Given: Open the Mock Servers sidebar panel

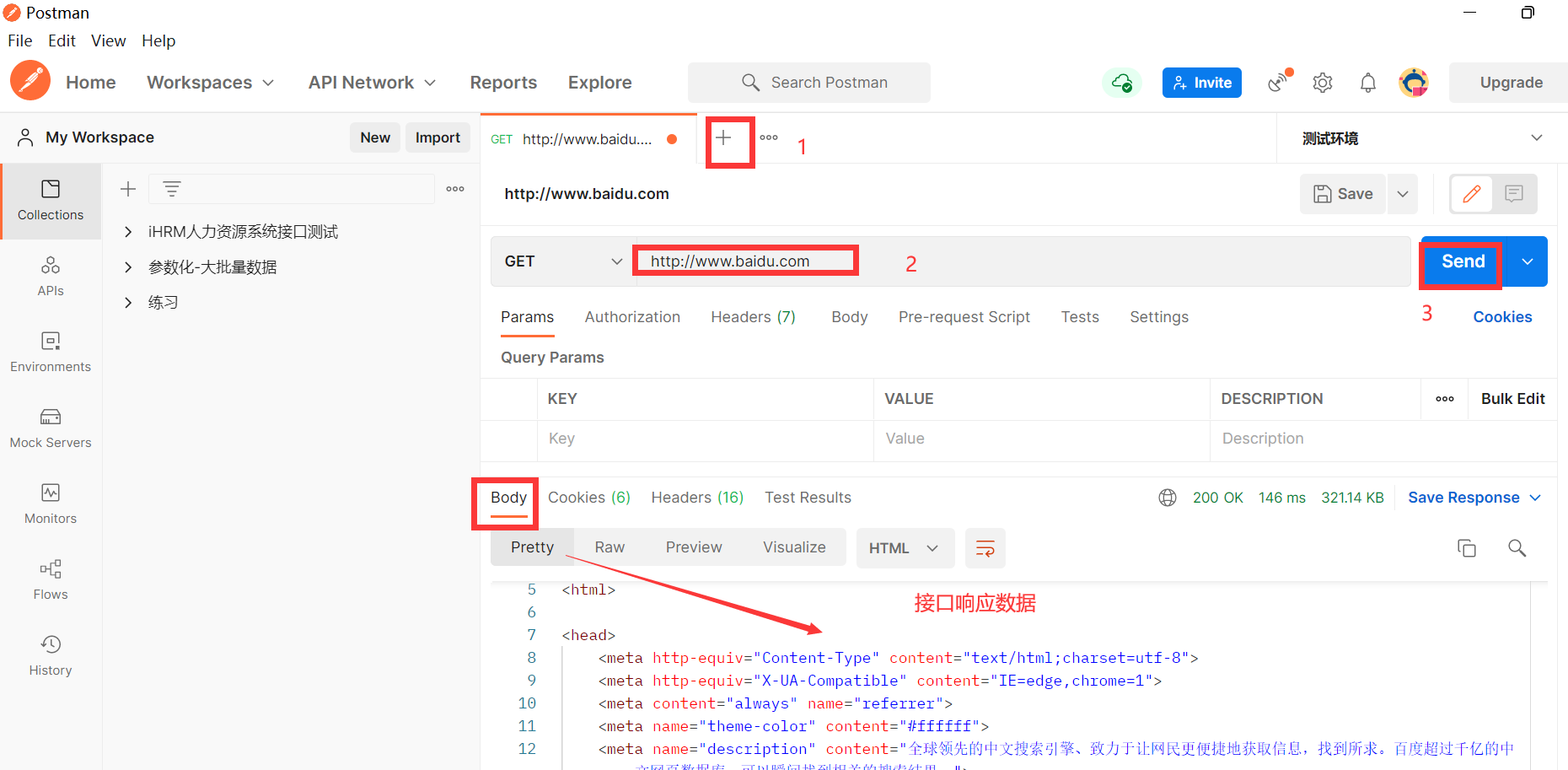Looking at the screenshot, I should [51, 428].
